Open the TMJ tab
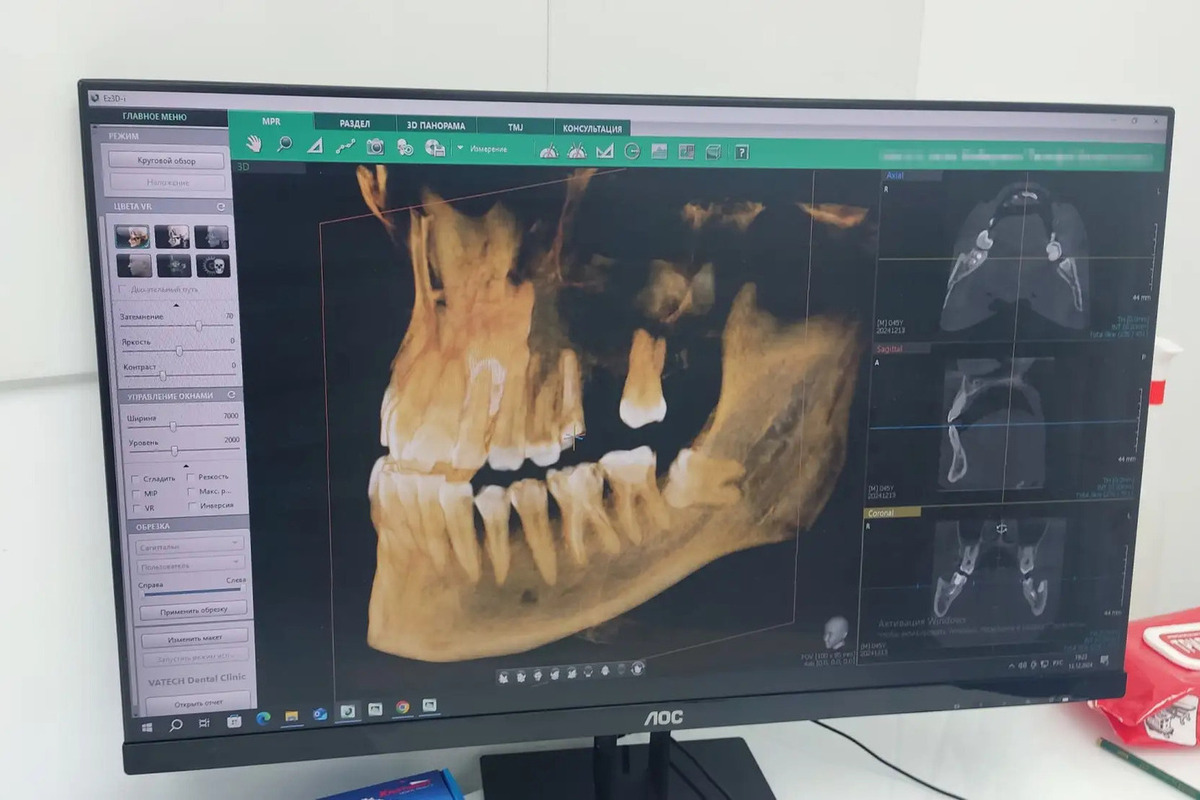 [515, 127]
